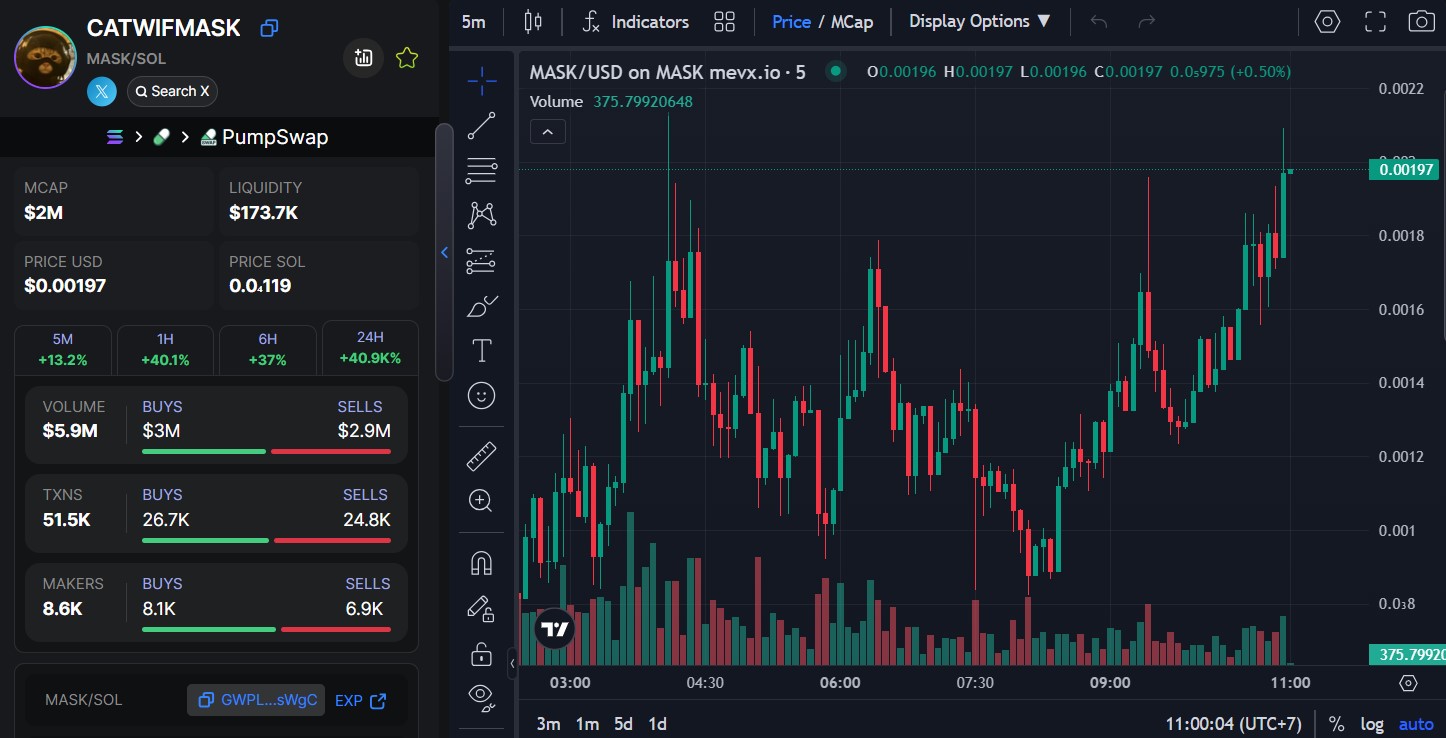
Task: Open the Display Options dropdown
Action: (979, 22)
